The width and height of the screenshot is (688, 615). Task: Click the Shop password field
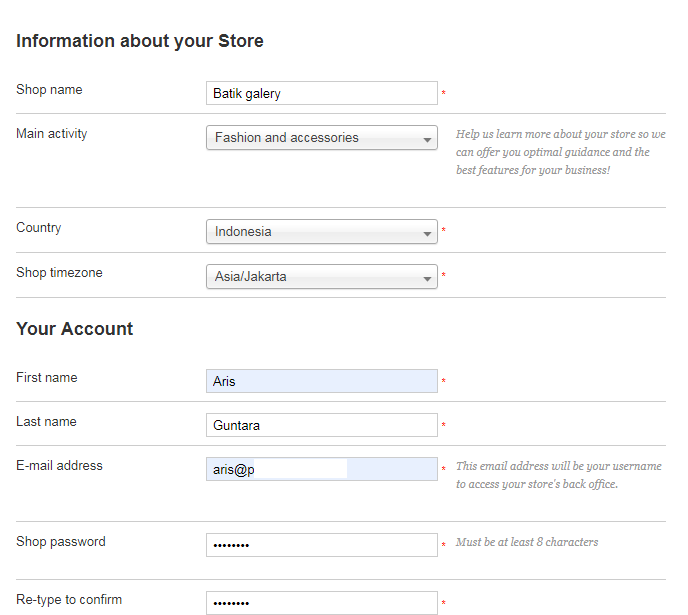[322, 545]
